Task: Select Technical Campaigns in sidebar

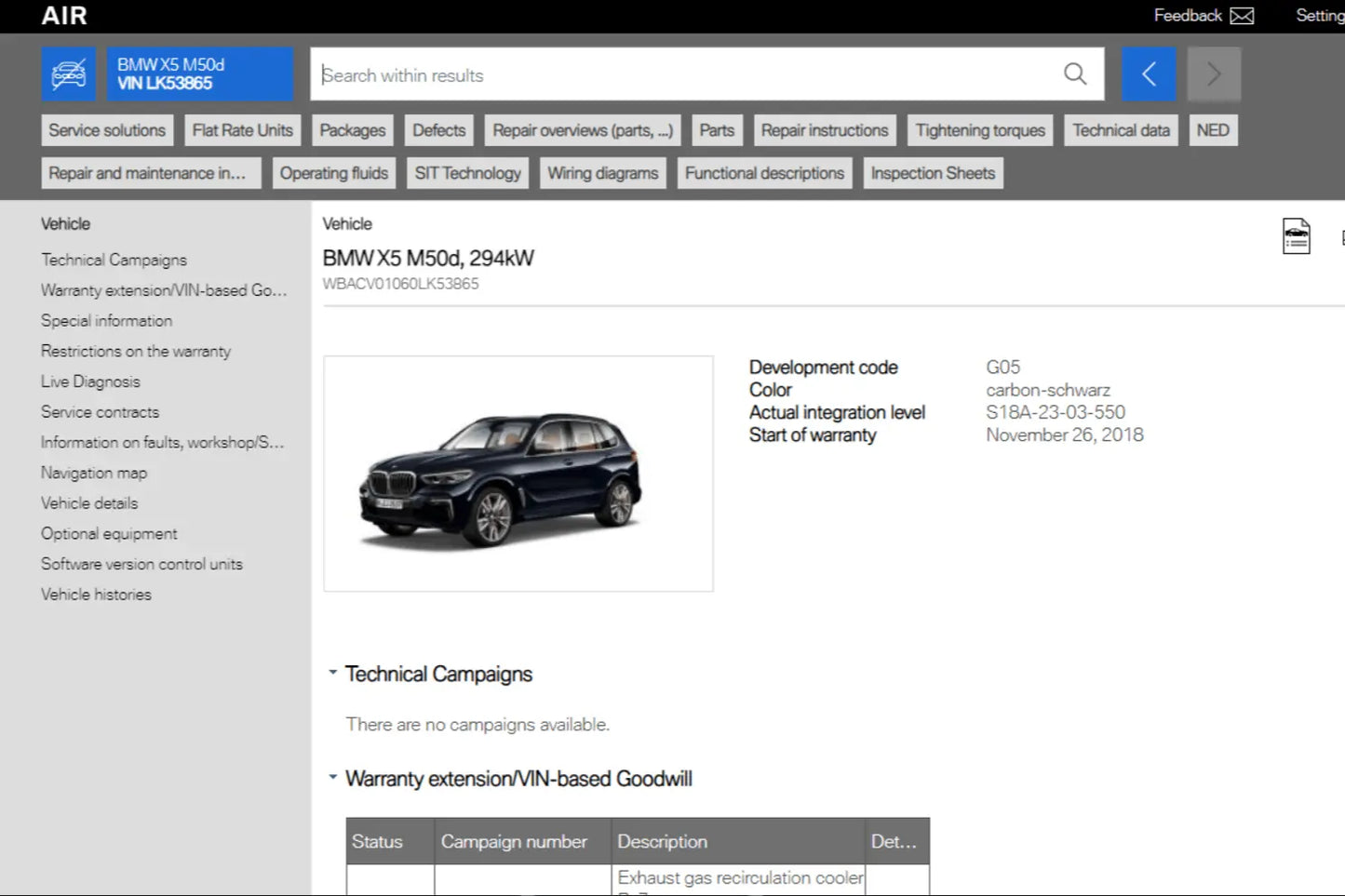Action: pyautogui.click(x=114, y=260)
